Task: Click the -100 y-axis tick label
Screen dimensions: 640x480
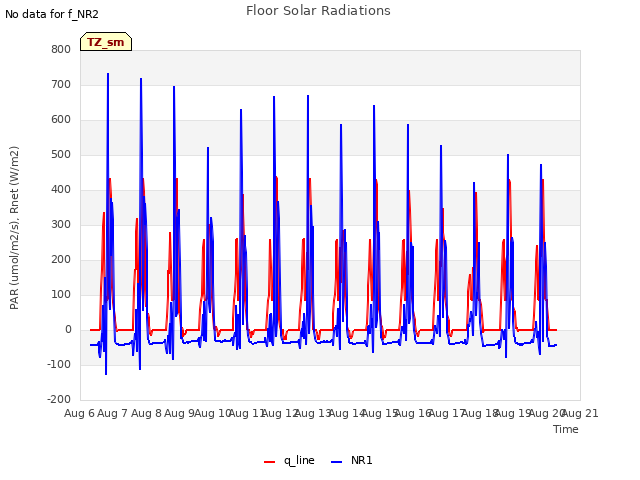Action: pos(59,364)
